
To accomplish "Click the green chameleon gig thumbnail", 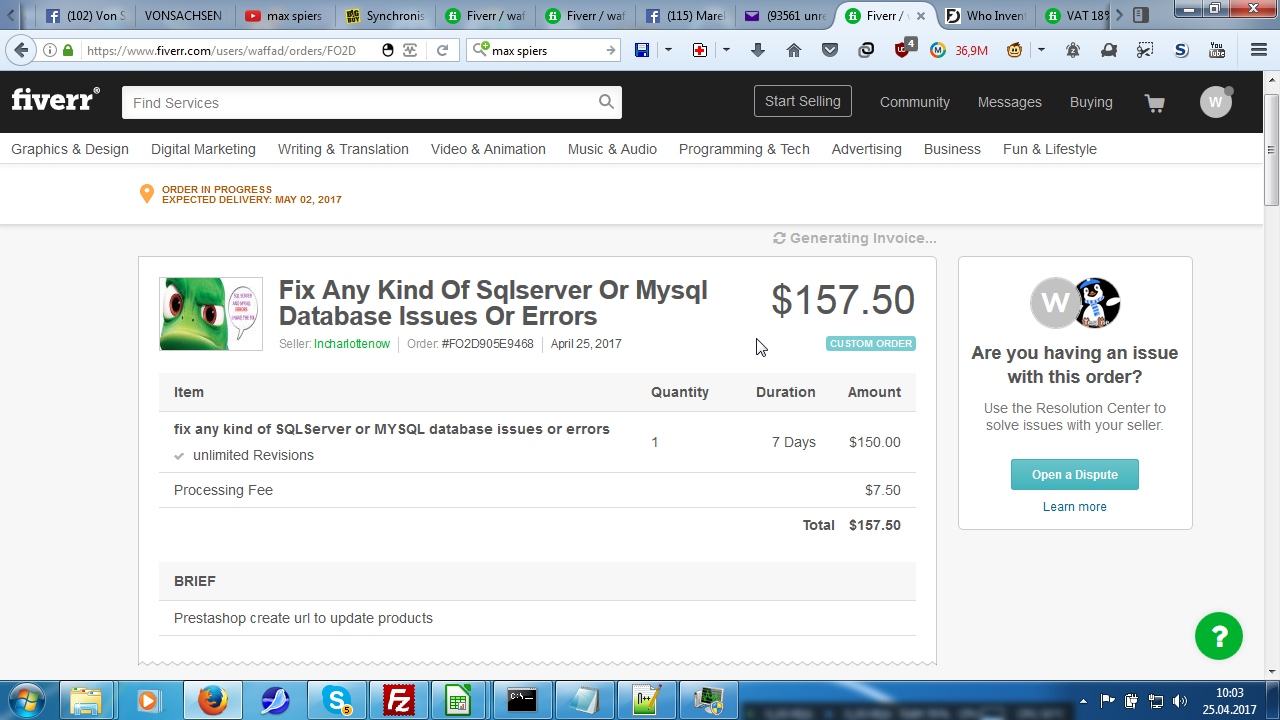I will (211, 314).
